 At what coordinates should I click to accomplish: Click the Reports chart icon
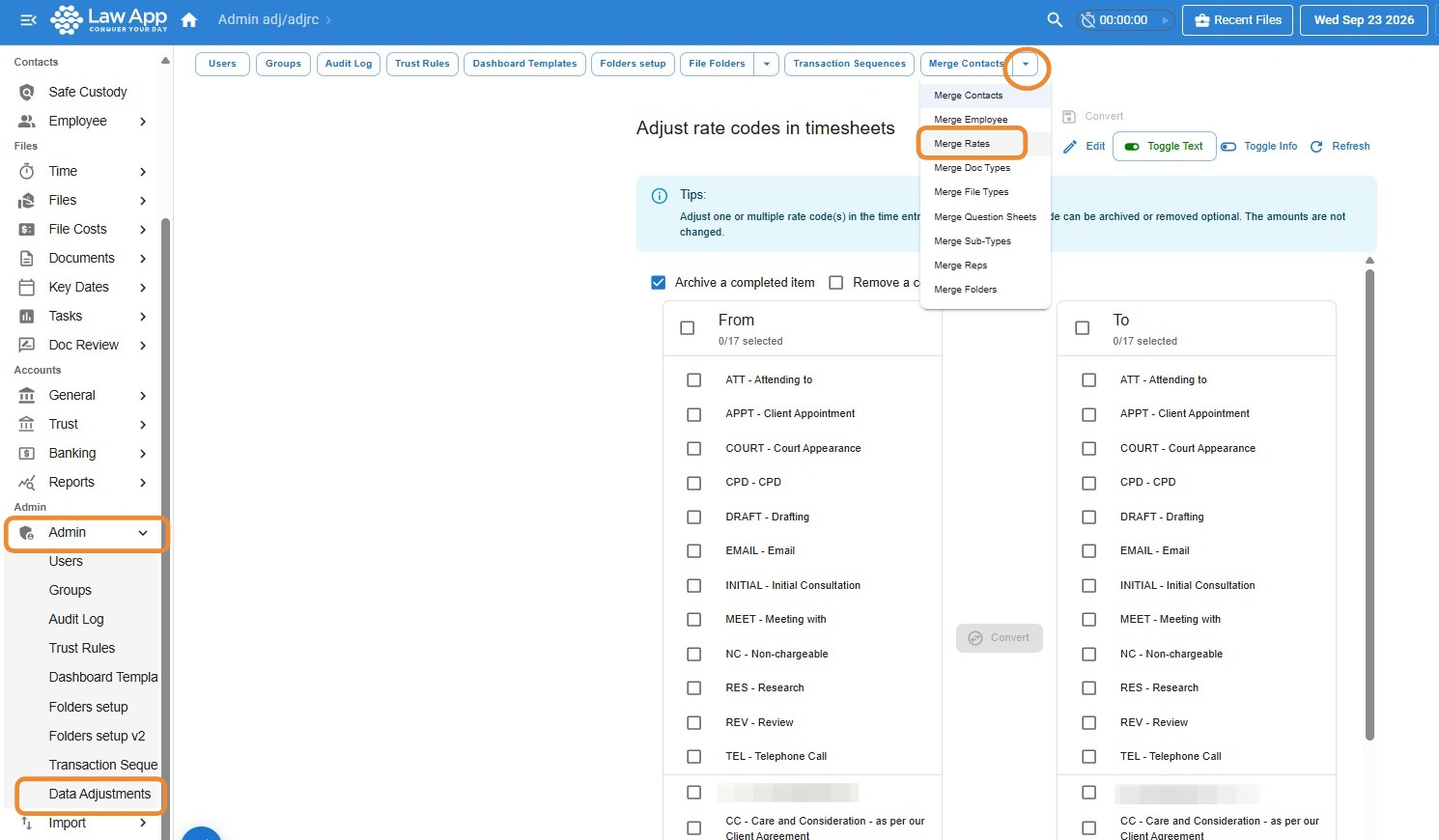(x=27, y=482)
